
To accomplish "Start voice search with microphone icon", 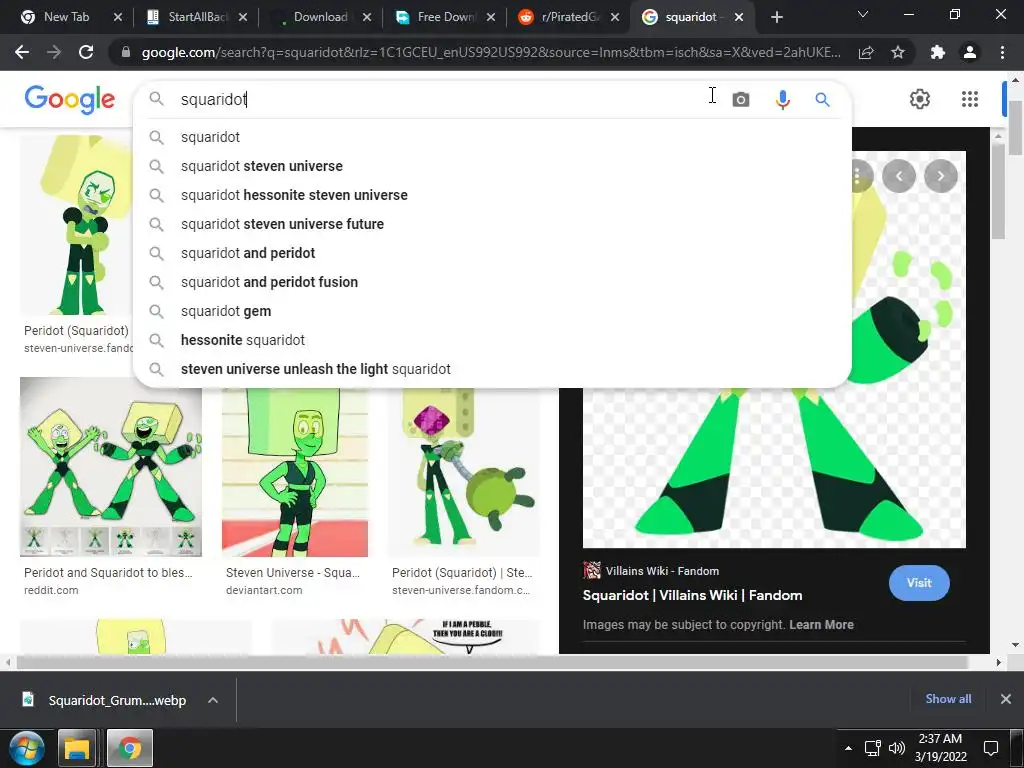I will pyautogui.click(x=782, y=99).
